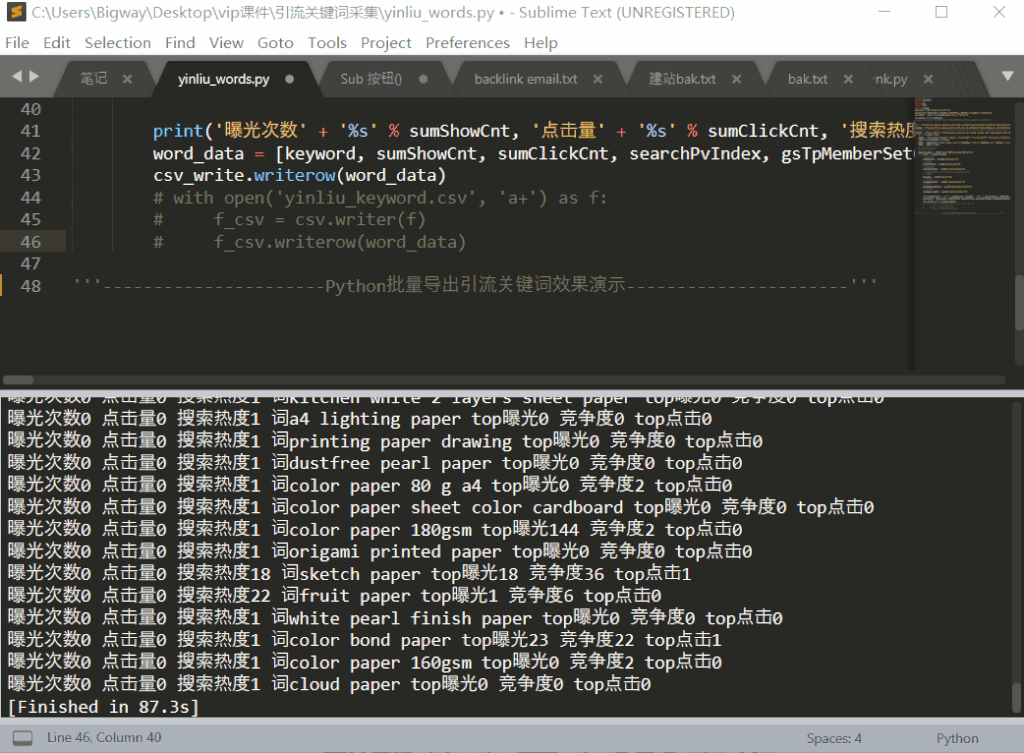Close the 笔记 tab
The width and height of the screenshot is (1024, 753).
127,79
